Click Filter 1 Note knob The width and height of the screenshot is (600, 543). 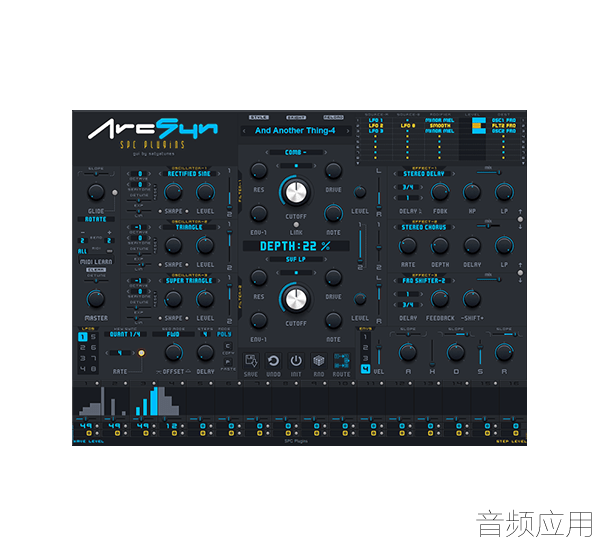pyautogui.click(x=333, y=214)
